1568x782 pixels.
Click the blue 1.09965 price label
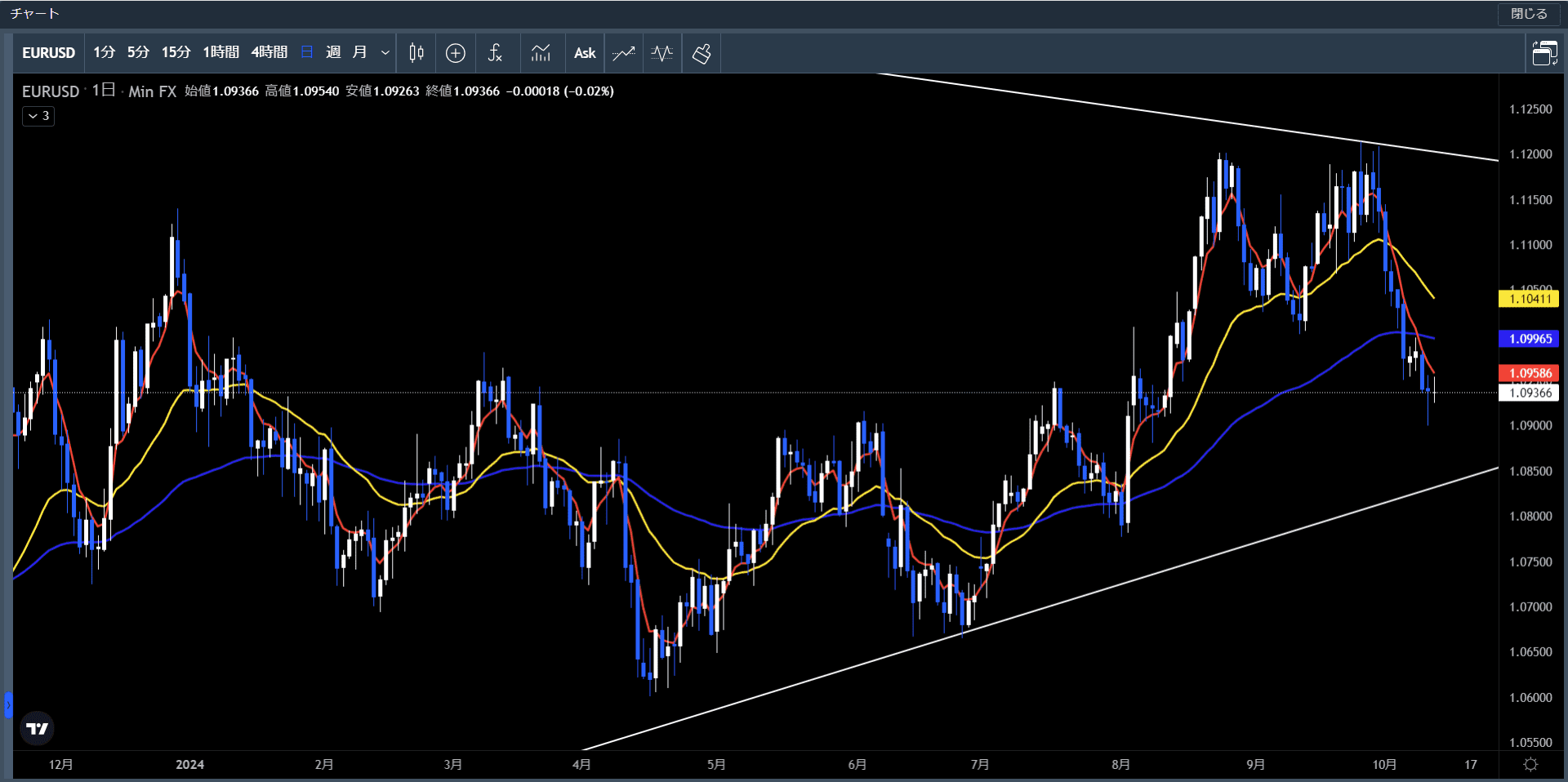[1530, 339]
